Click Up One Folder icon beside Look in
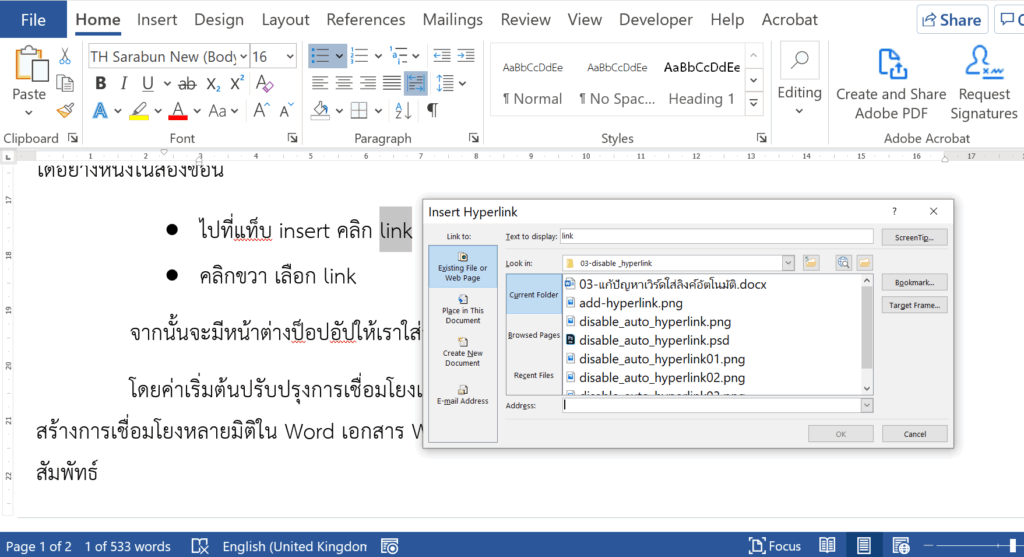The height and width of the screenshot is (557, 1024). (811, 262)
